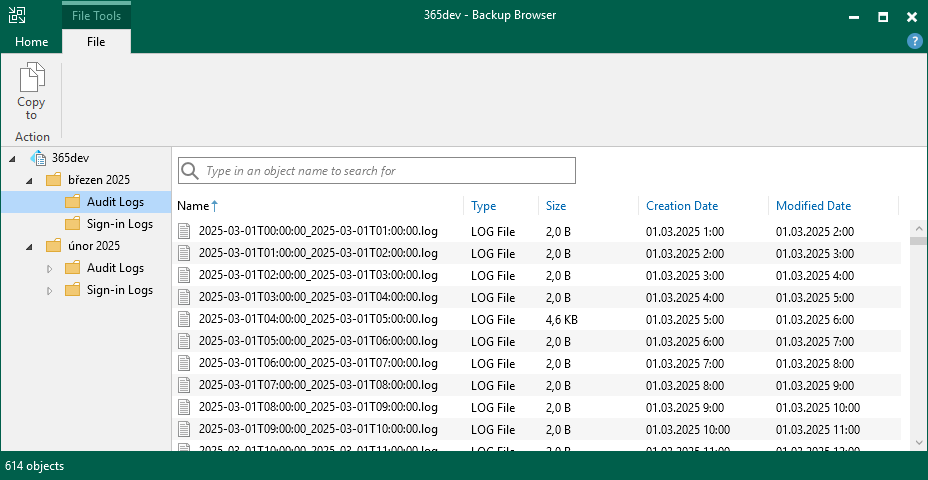The height and width of the screenshot is (480, 928).
Task: Collapse the 365dev root node
Action: 12,159
